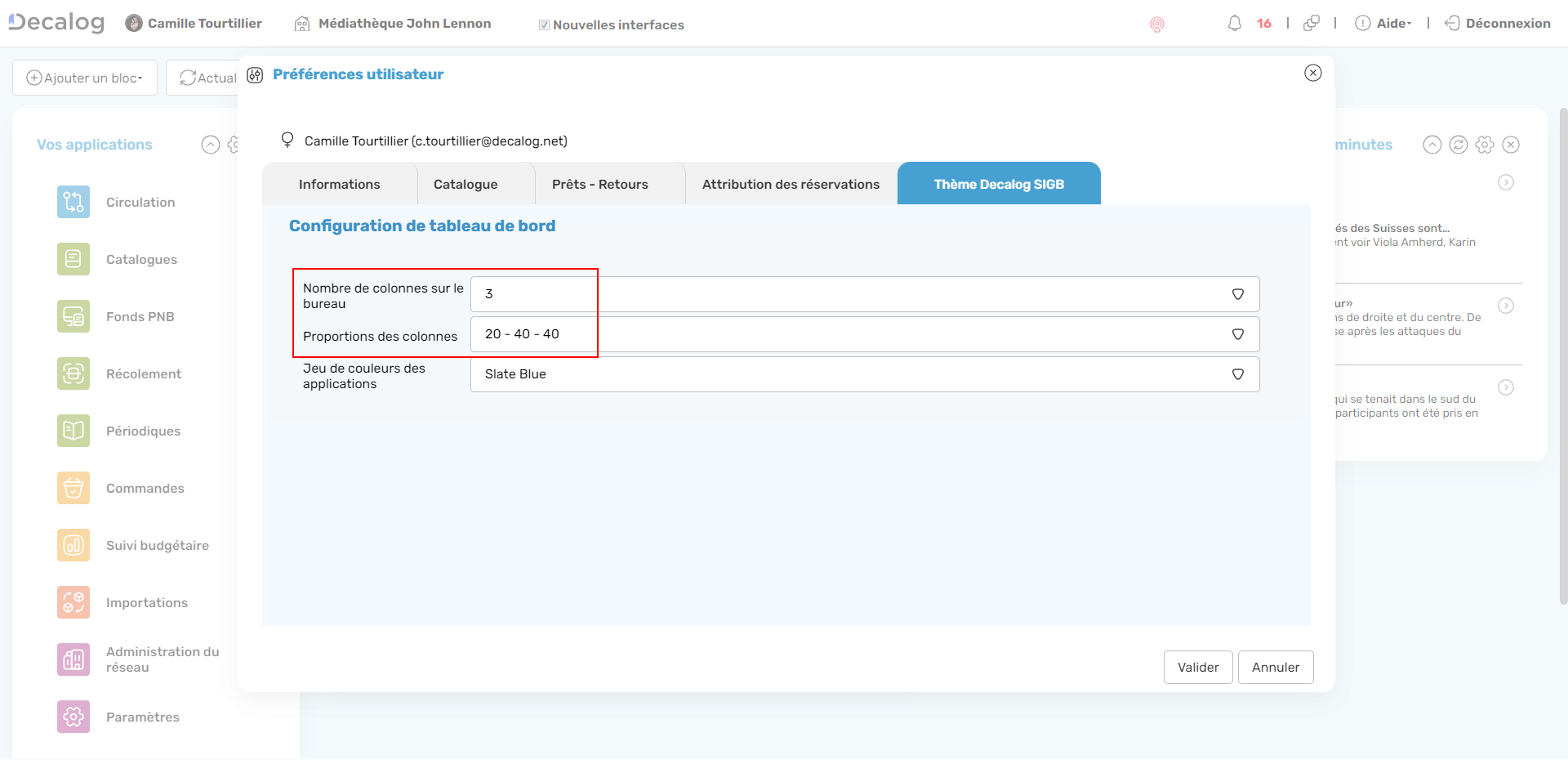The width and height of the screenshot is (1568, 760).
Task: Open the Proportions des colonnes dropdown
Action: click(x=1238, y=334)
